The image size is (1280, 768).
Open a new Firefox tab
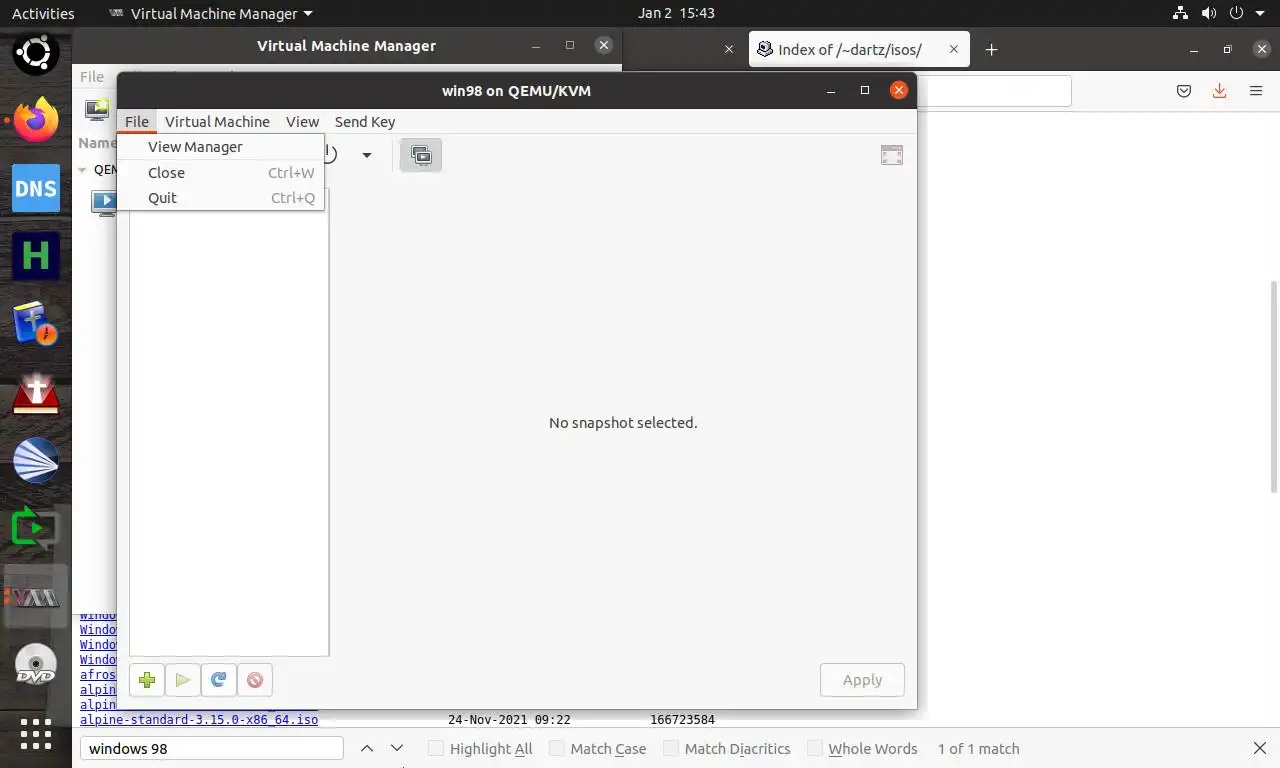[x=991, y=49]
